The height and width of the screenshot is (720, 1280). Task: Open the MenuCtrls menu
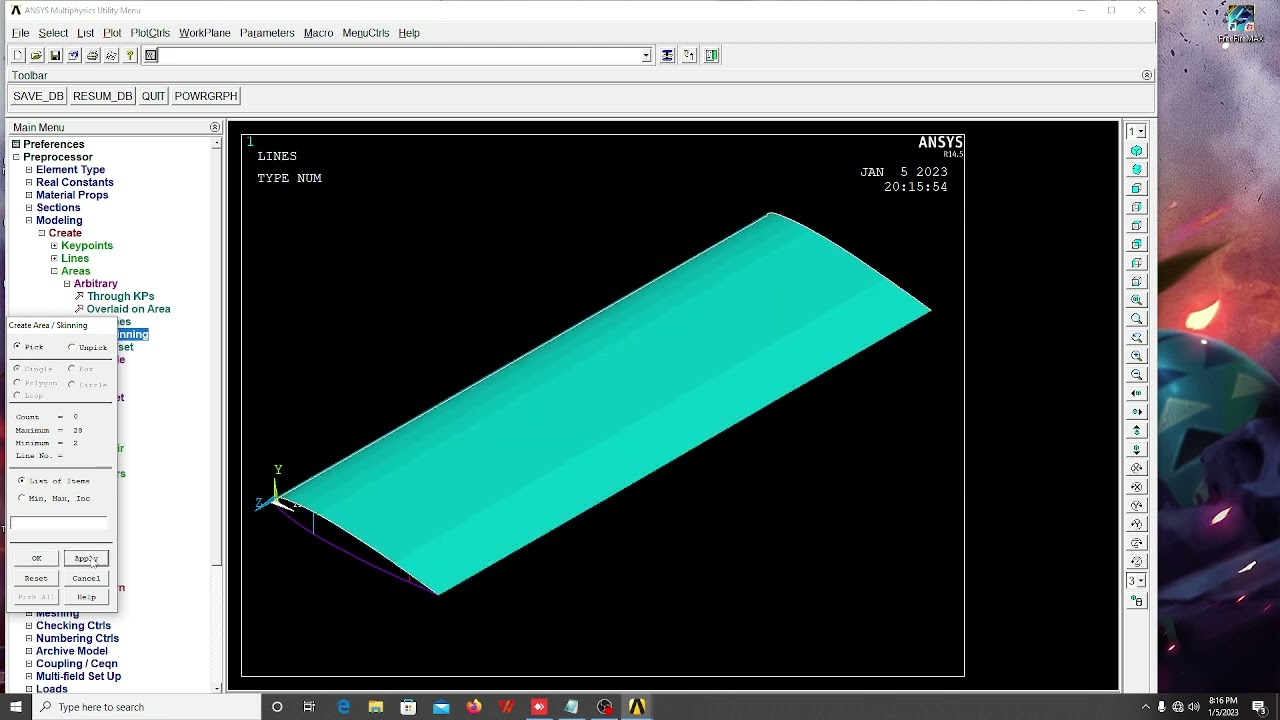point(366,33)
